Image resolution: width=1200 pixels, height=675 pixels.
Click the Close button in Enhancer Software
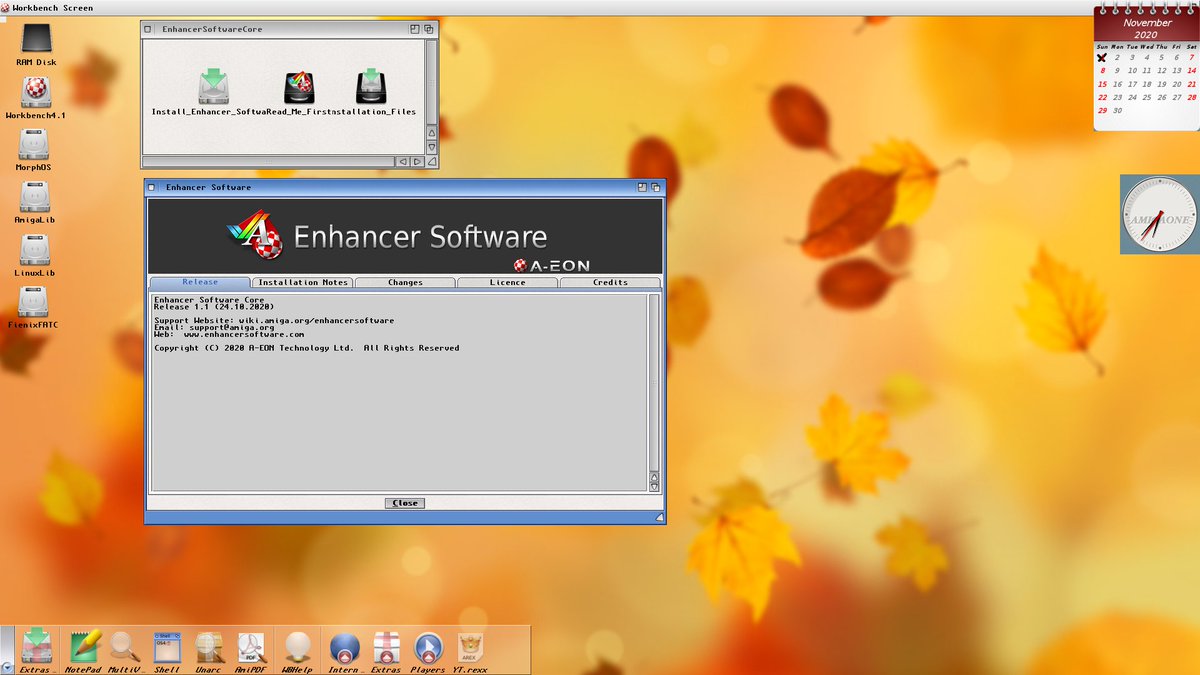tap(405, 503)
